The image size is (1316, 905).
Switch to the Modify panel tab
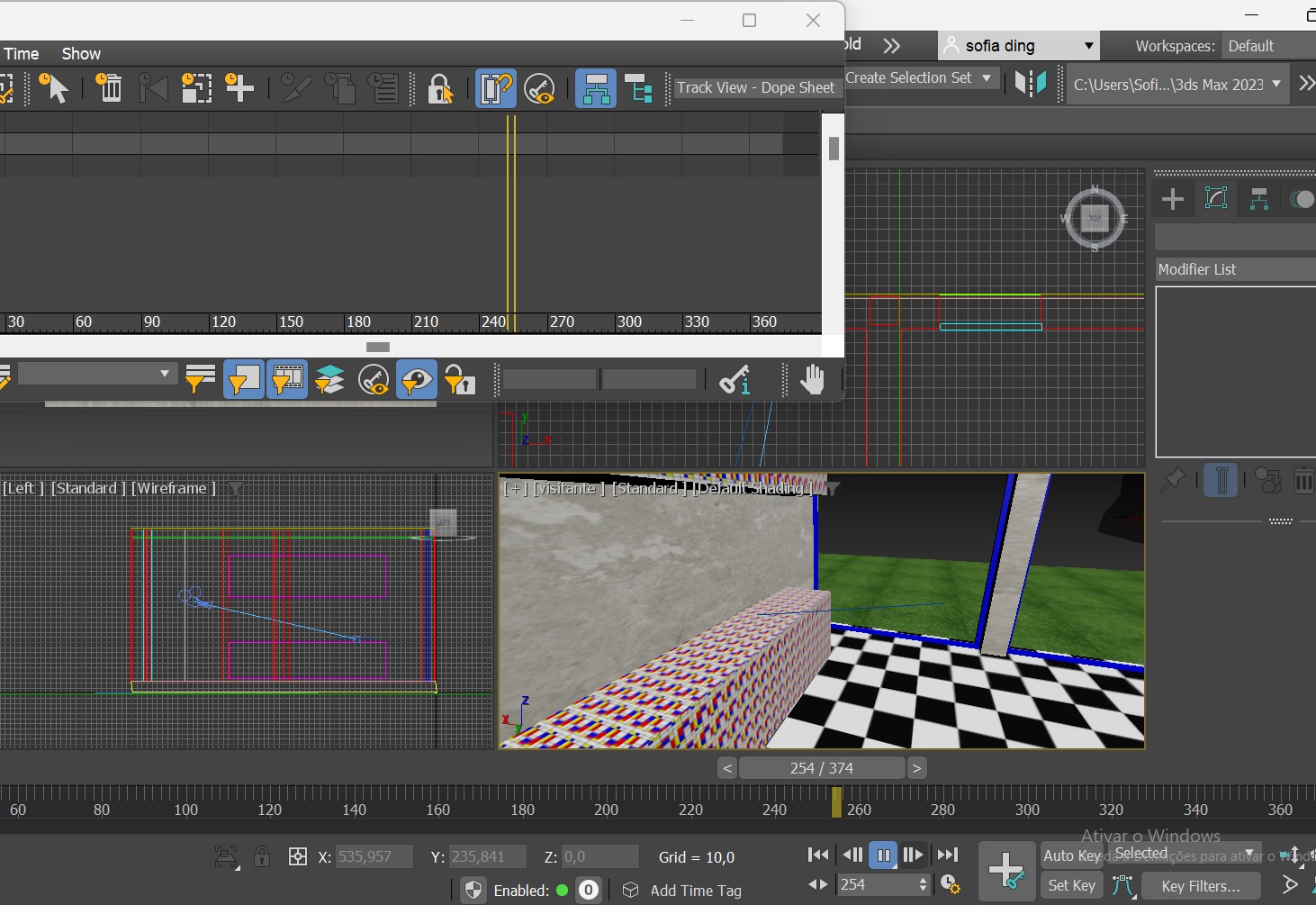[x=1215, y=199]
